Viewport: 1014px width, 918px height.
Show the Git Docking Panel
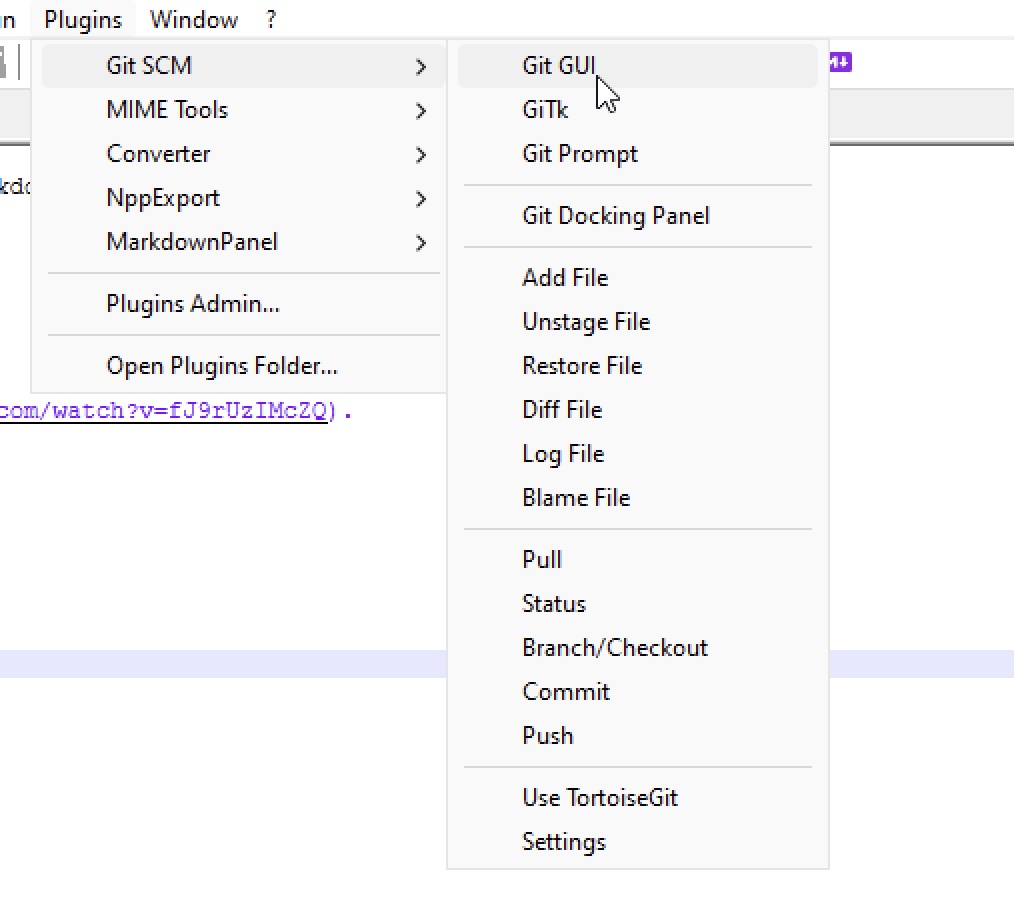click(616, 216)
